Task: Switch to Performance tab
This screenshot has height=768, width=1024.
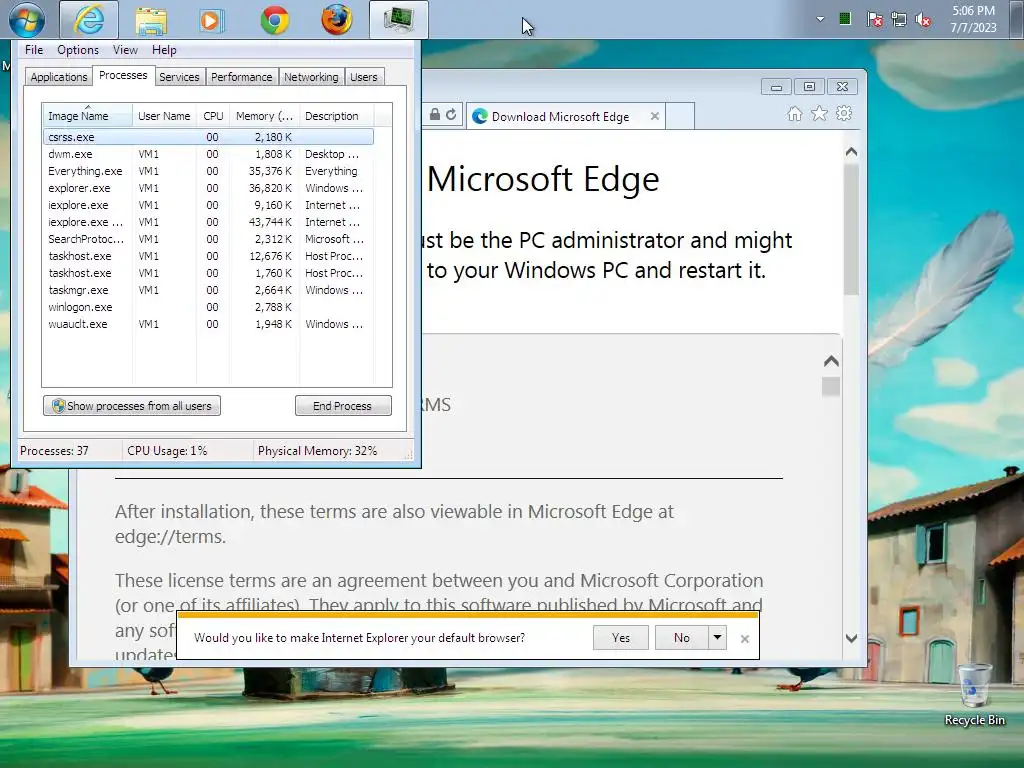Action: point(241,77)
